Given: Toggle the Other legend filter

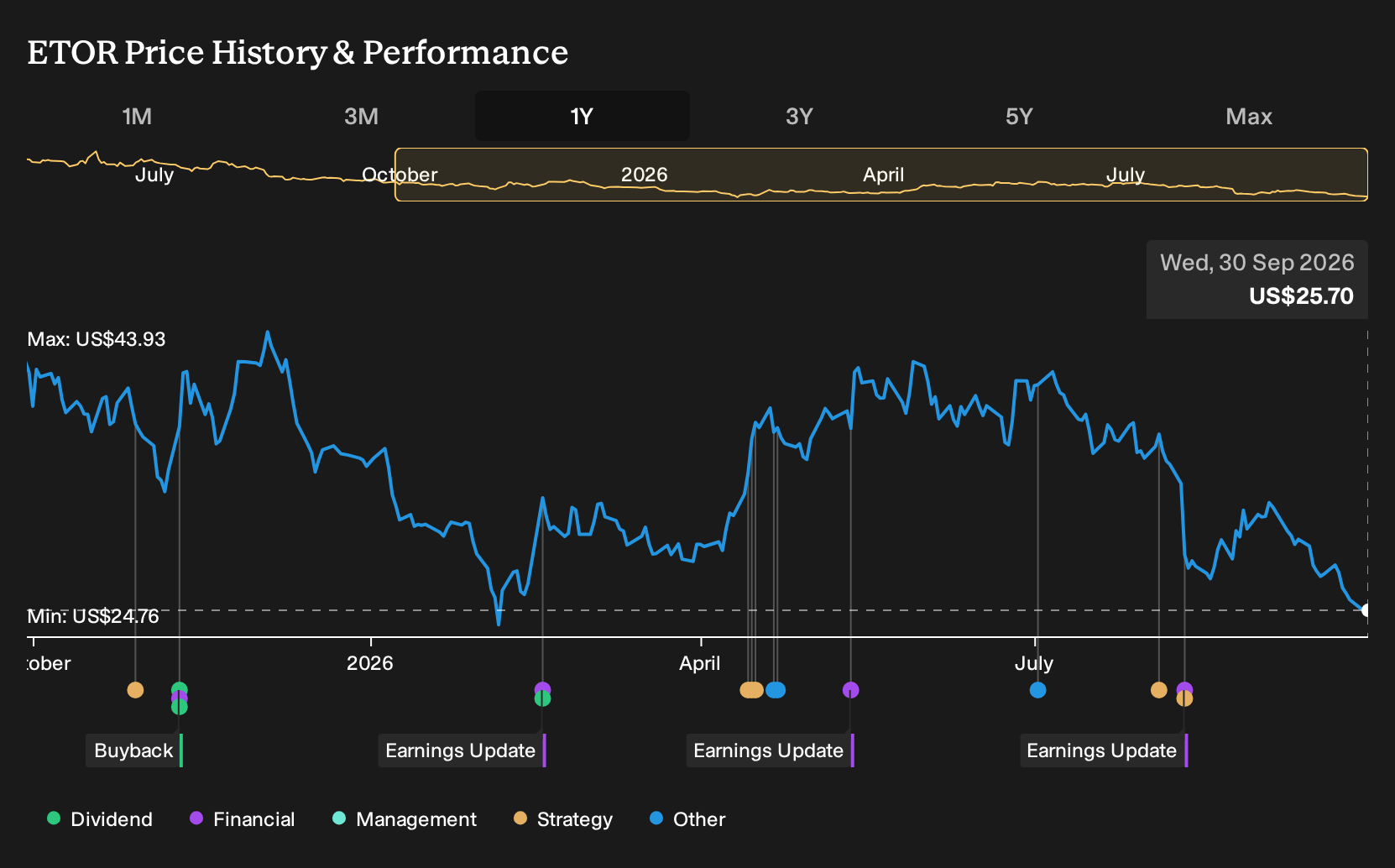Looking at the screenshot, I should (687, 819).
